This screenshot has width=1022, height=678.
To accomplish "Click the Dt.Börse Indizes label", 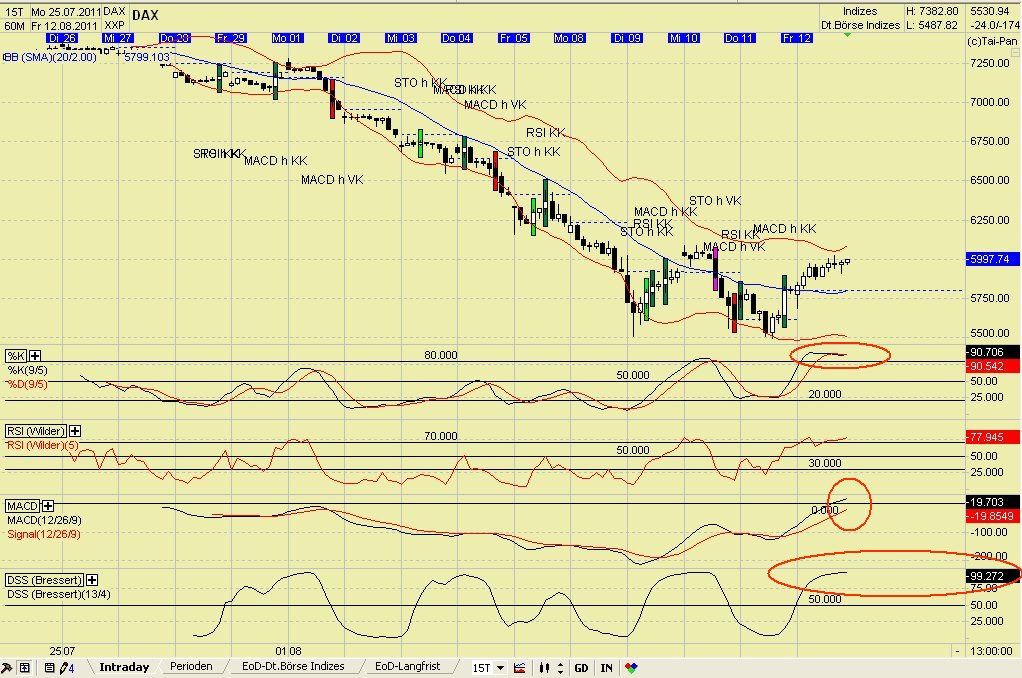I will (x=858, y=24).
